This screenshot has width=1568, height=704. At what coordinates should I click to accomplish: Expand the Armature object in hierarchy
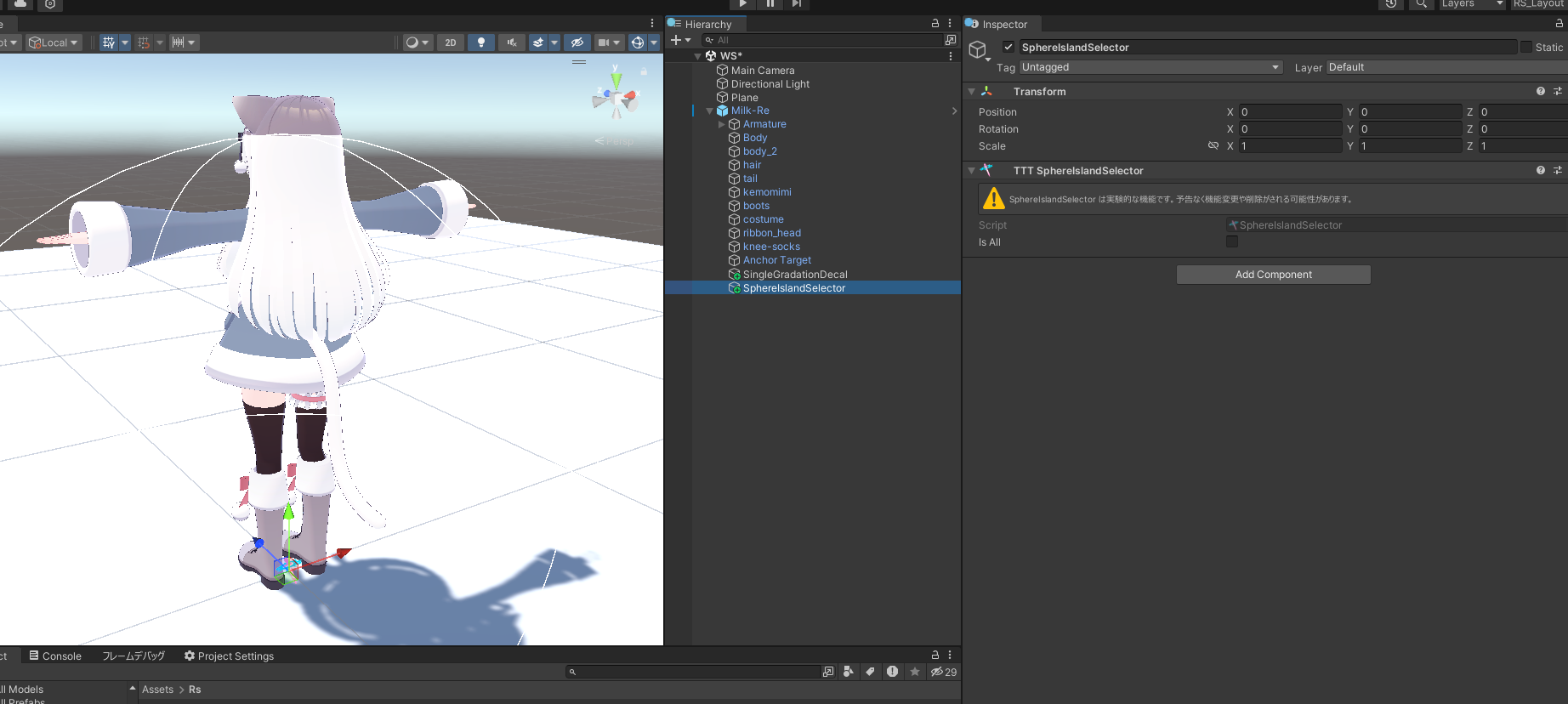pyautogui.click(x=722, y=124)
